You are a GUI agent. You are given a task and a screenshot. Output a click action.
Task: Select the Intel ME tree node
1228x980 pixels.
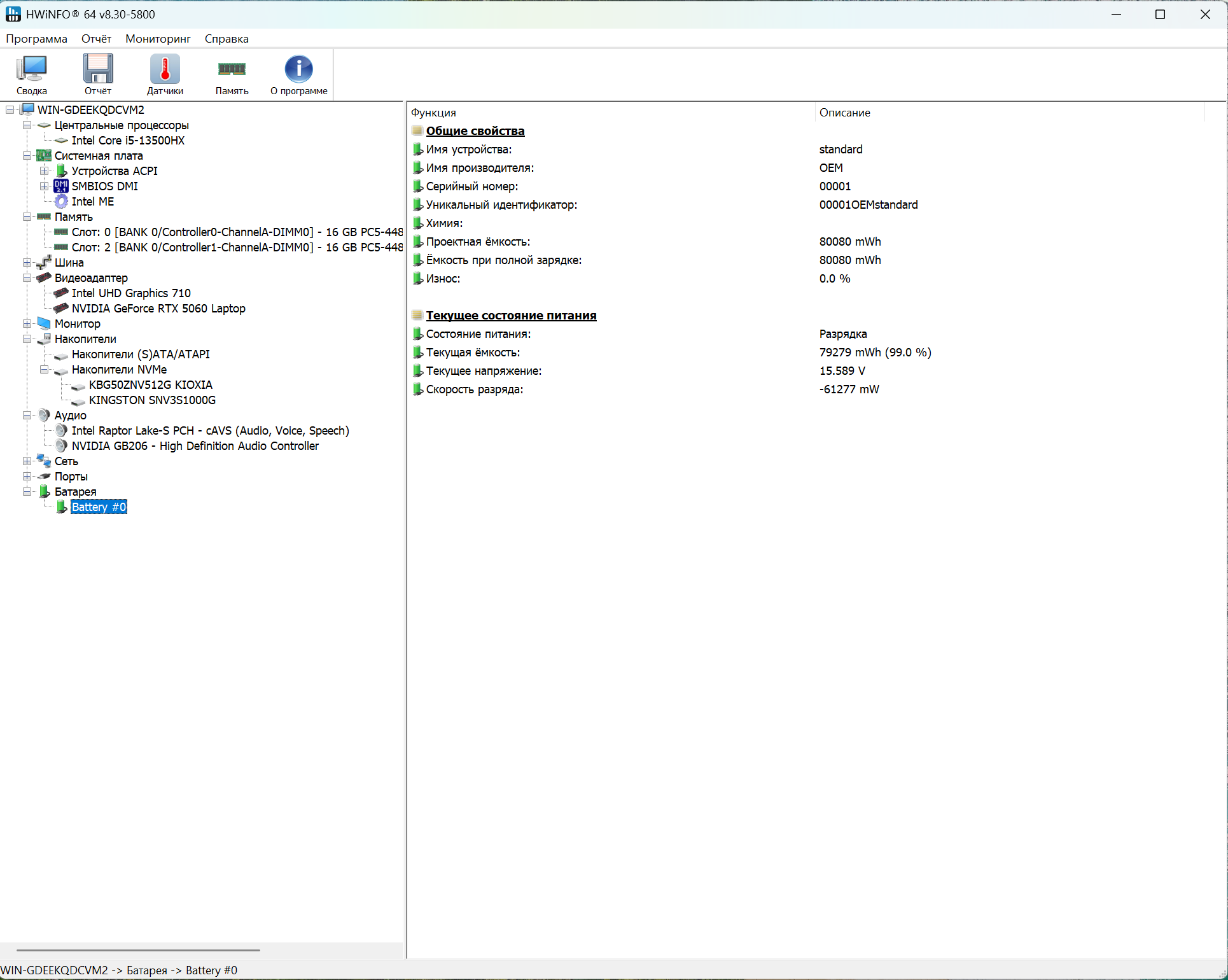(92, 202)
